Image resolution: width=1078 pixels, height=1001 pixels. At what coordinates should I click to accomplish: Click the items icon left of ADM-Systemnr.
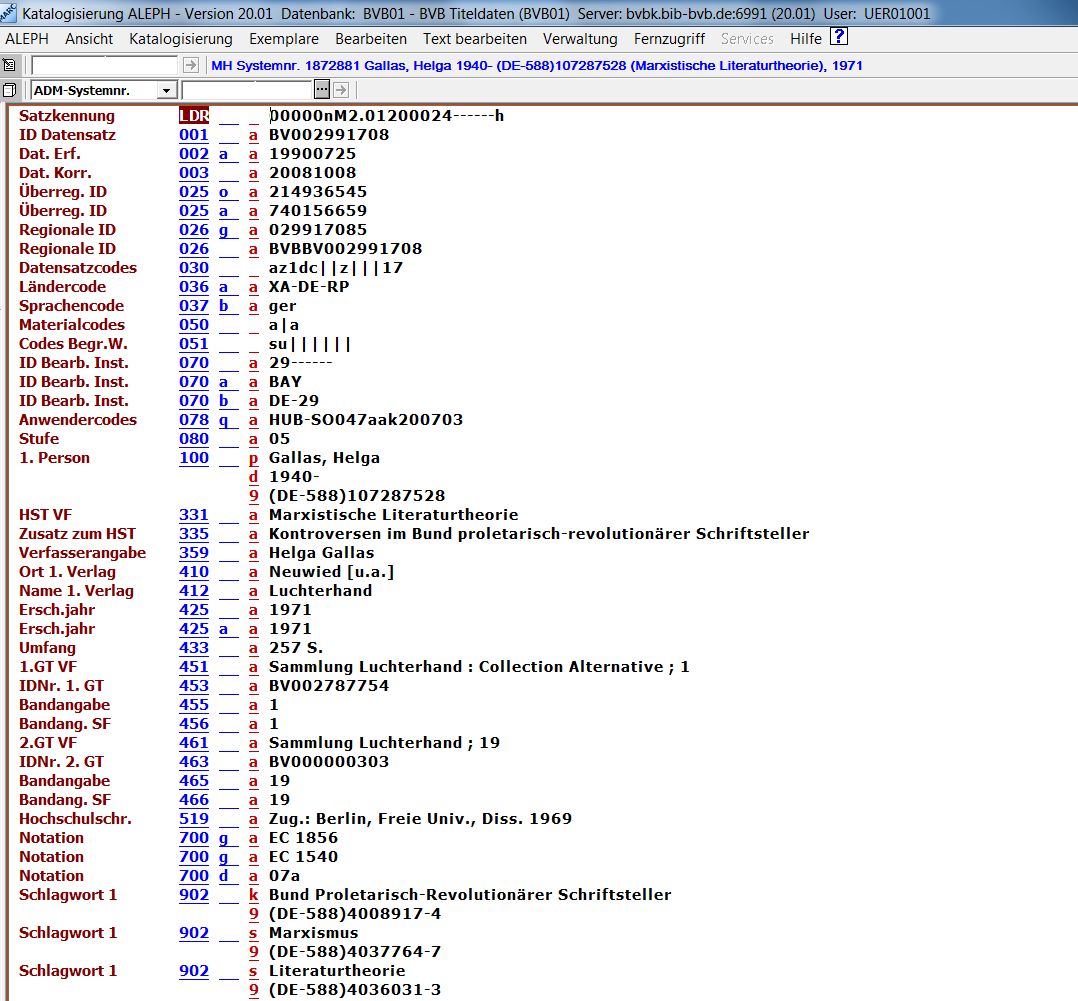pos(9,90)
